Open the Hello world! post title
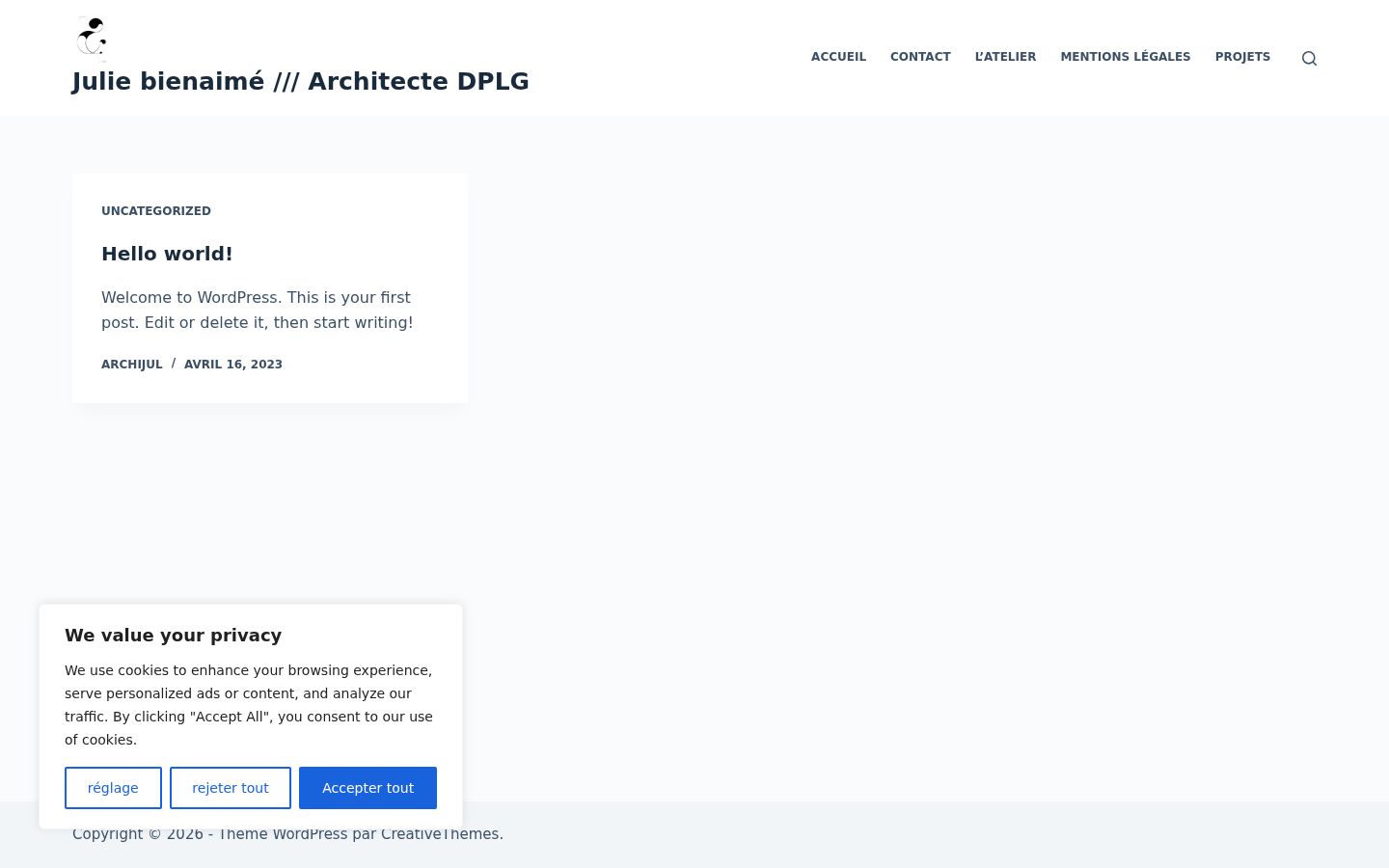 click(167, 254)
